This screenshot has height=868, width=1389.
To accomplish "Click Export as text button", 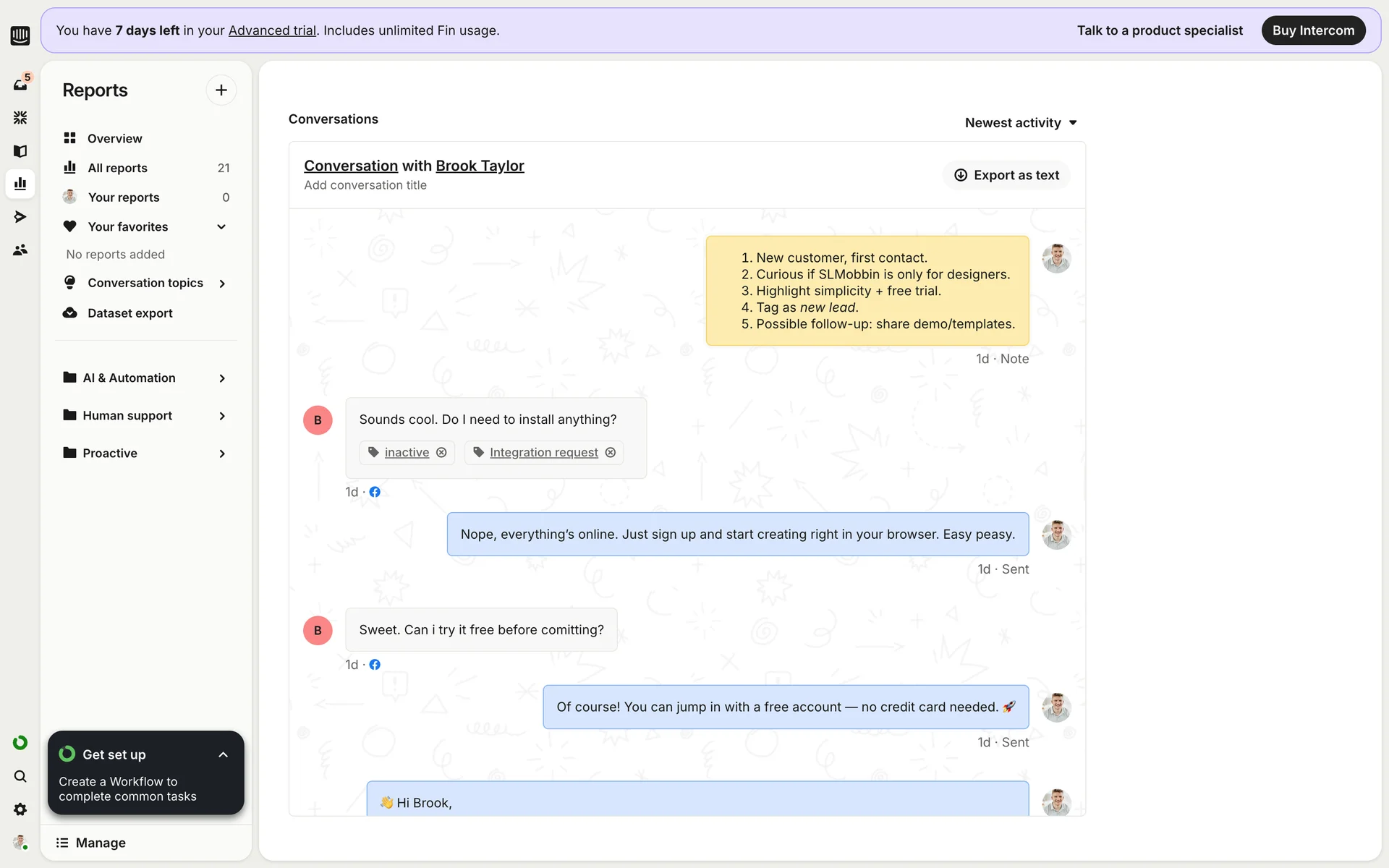I will pyautogui.click(x=1006, y=175).
